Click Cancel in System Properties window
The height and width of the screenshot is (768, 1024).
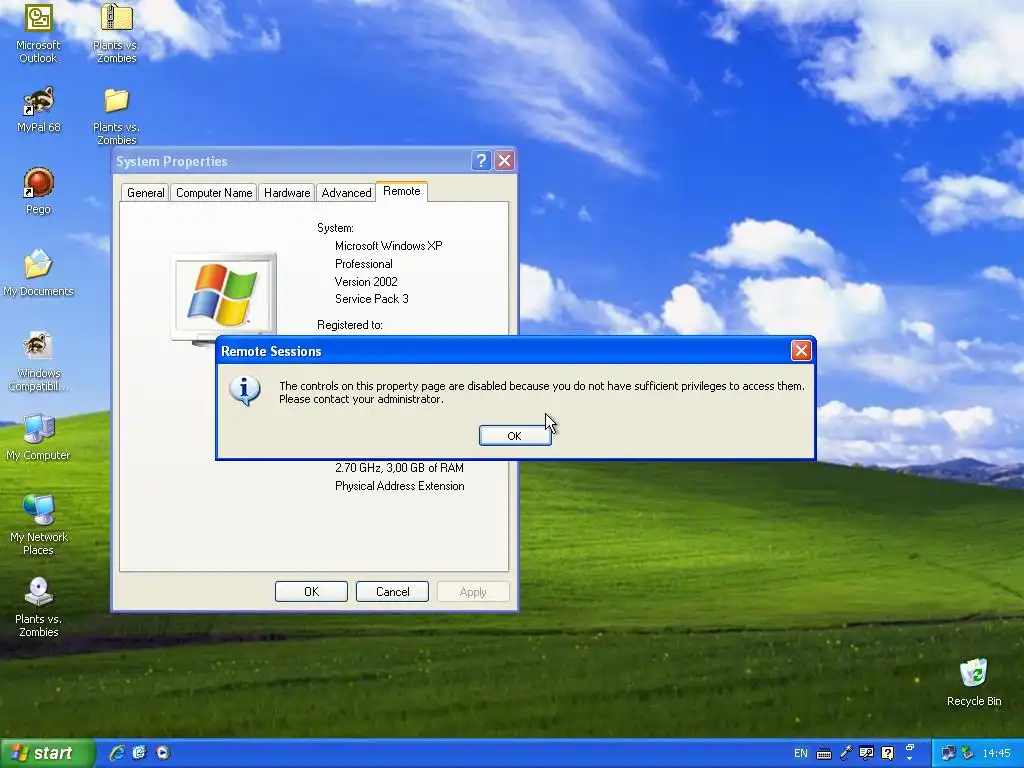click(392, 592)
